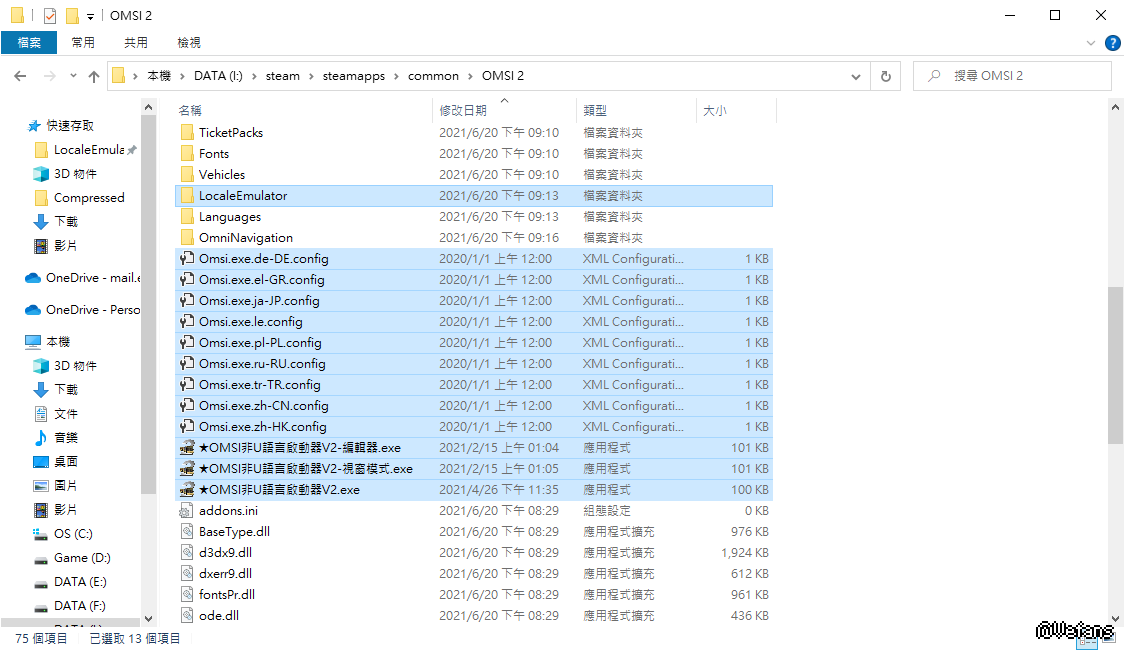Screen dimensions: 1125x651
Task: Switch to the 常用 ribbon tab
Action: 83,43
